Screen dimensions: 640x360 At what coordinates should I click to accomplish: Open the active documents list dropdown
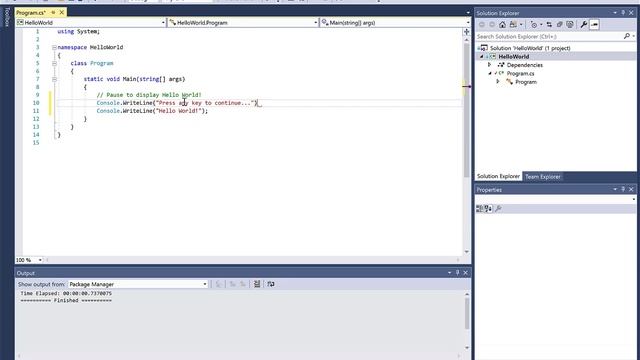(468, 13)
